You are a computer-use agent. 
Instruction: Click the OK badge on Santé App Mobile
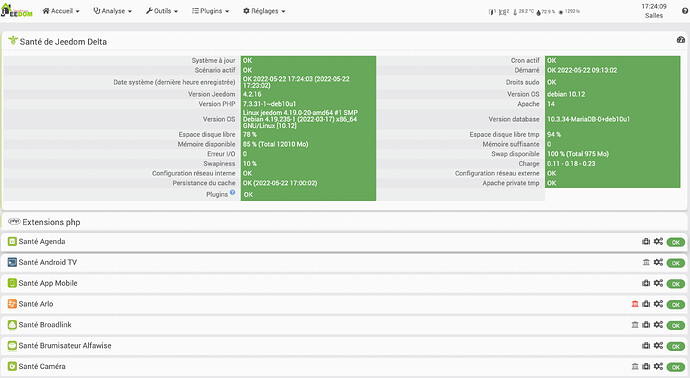pyautogui.click(x=675, y=284)
